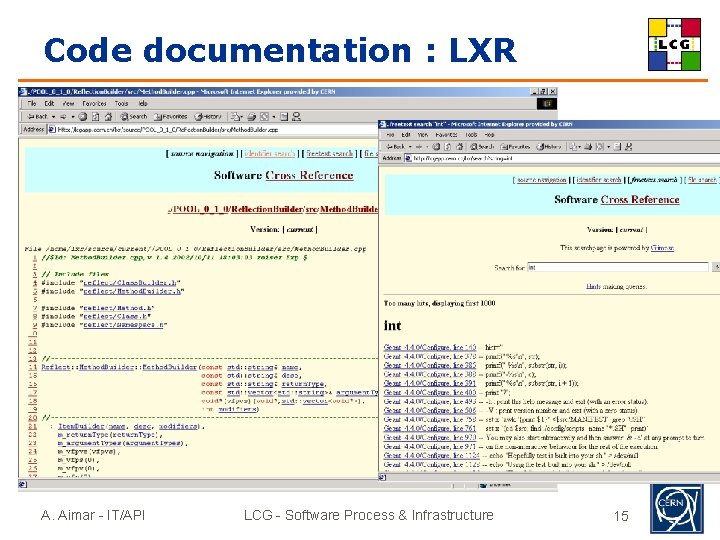Open Help menu in freetext search window

pyautogui.click(x=489, y=135)
